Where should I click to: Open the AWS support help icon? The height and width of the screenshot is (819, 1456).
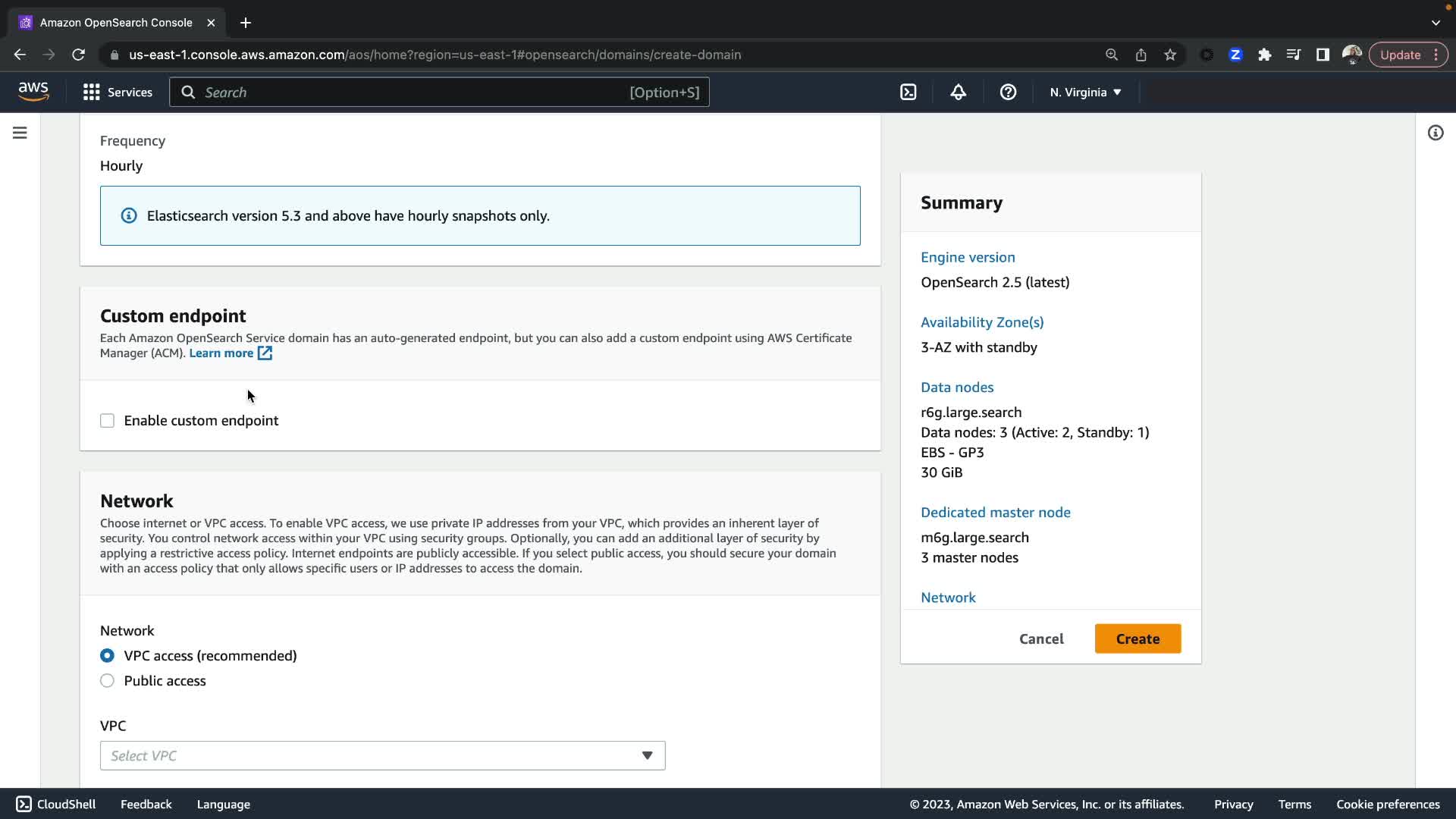click(x=1008, y=93)
